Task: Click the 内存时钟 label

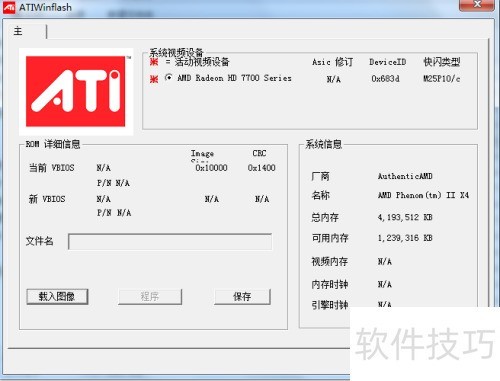Action: pos(330,284)
